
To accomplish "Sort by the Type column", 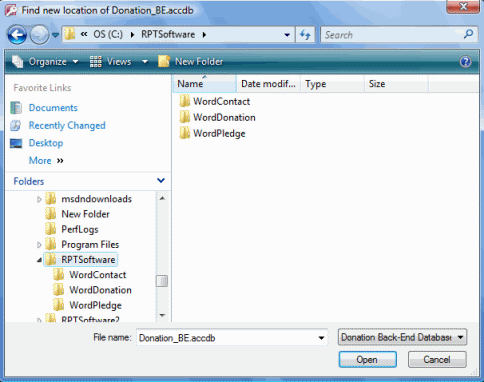I will tap(332, 84).
